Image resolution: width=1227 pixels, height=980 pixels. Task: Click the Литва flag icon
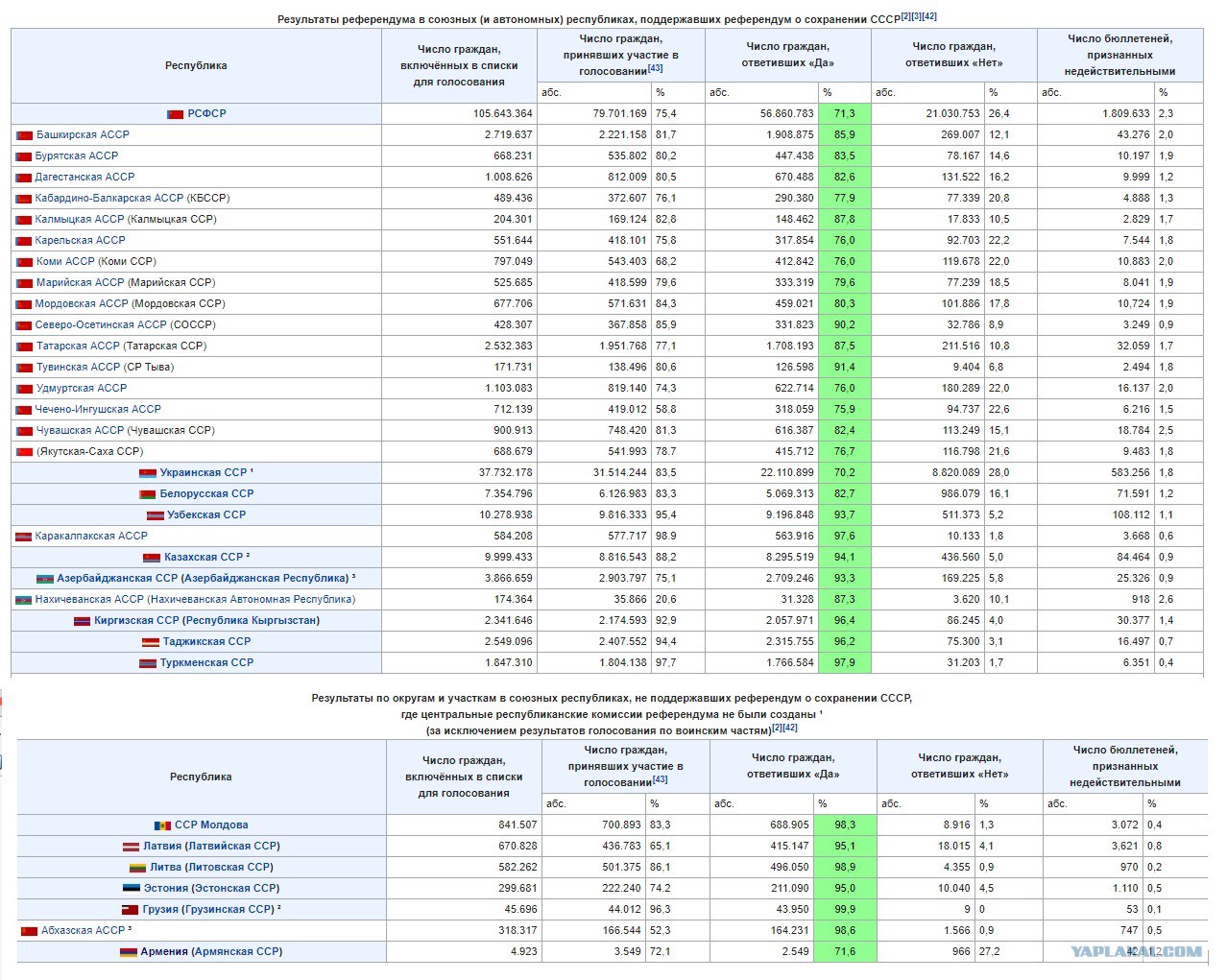pos(137,868)
